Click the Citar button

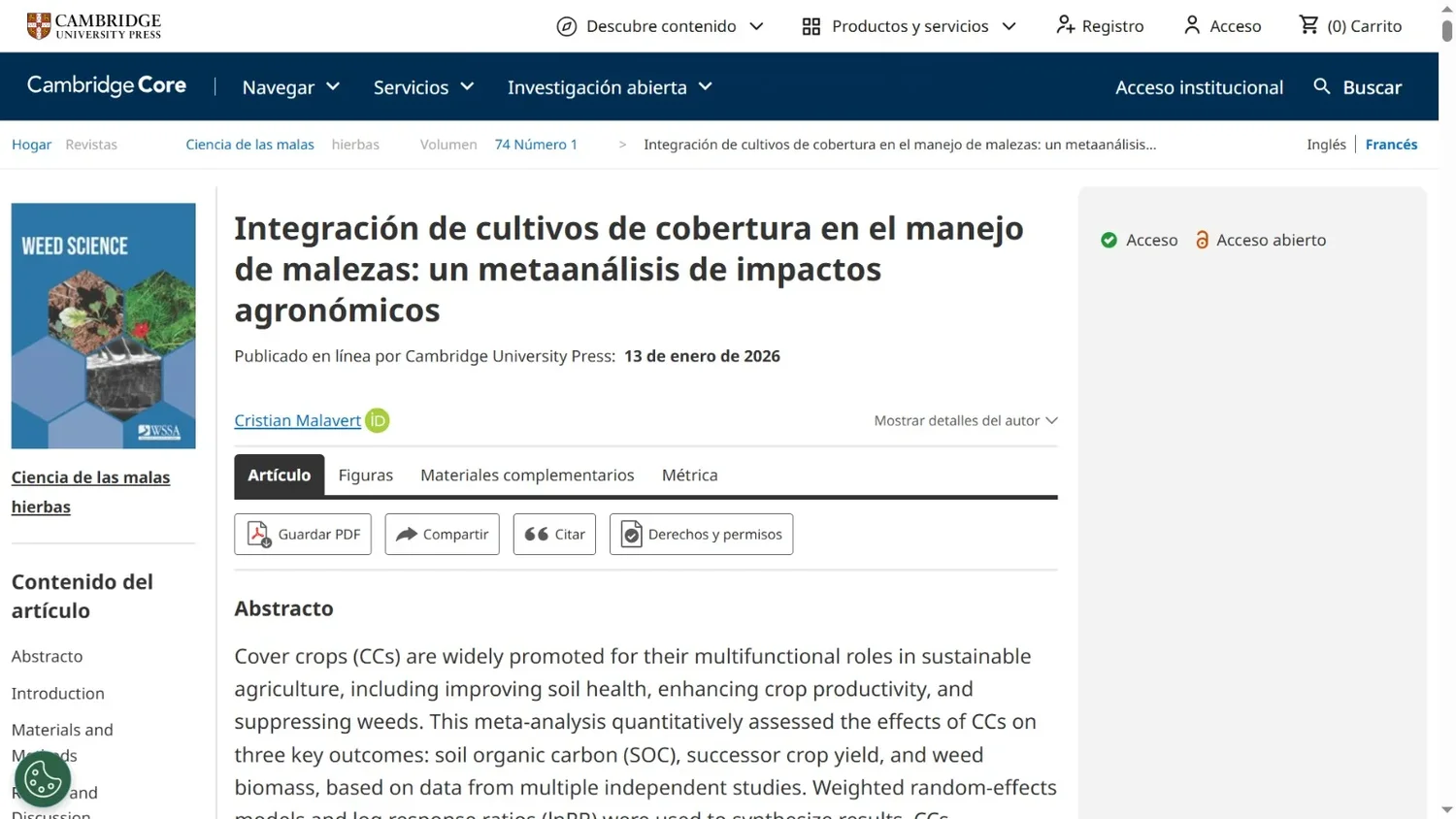(554, 534)
